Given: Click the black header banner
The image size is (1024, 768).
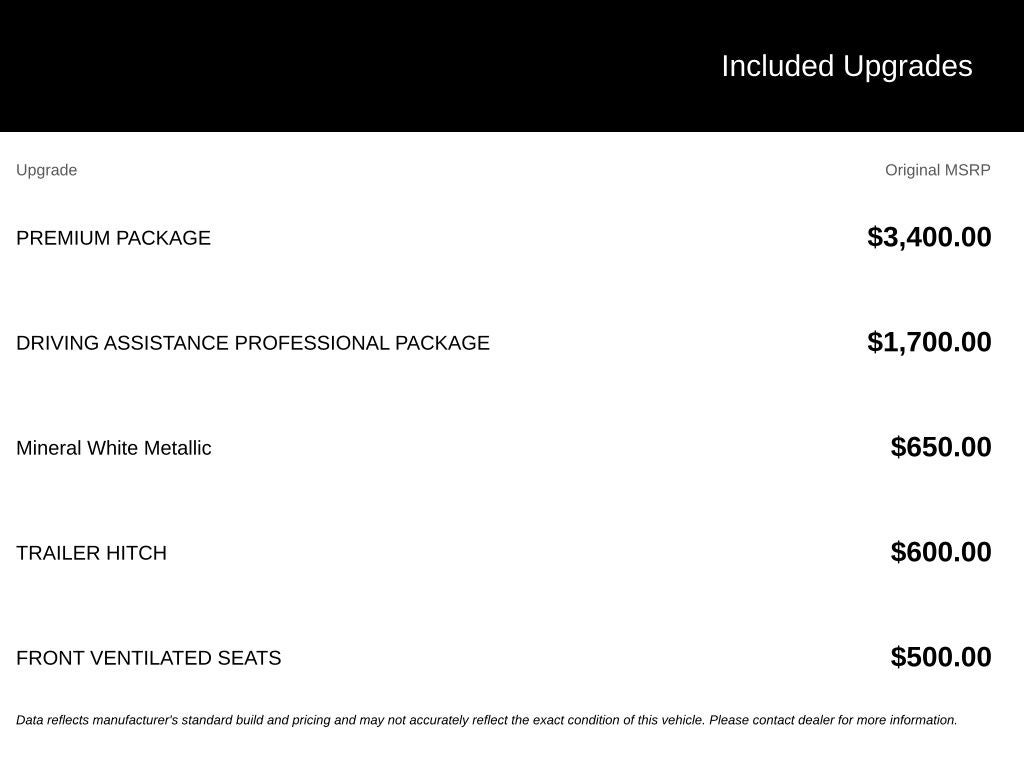Looking at the screenshot, I should pos(512,66).
